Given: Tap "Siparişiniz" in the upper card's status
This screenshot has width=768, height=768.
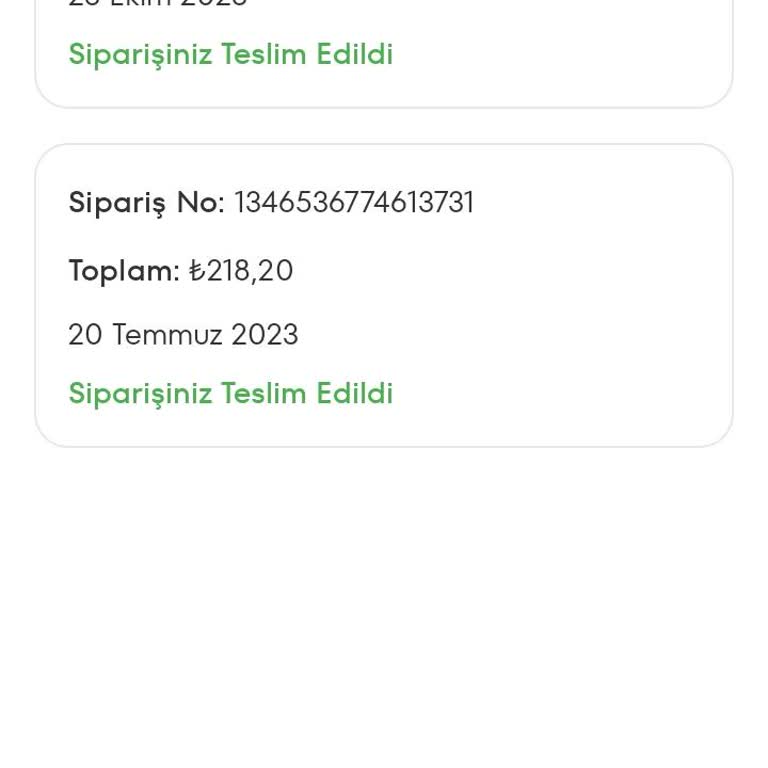Looking at the screenshot, I should coord(140,54).
